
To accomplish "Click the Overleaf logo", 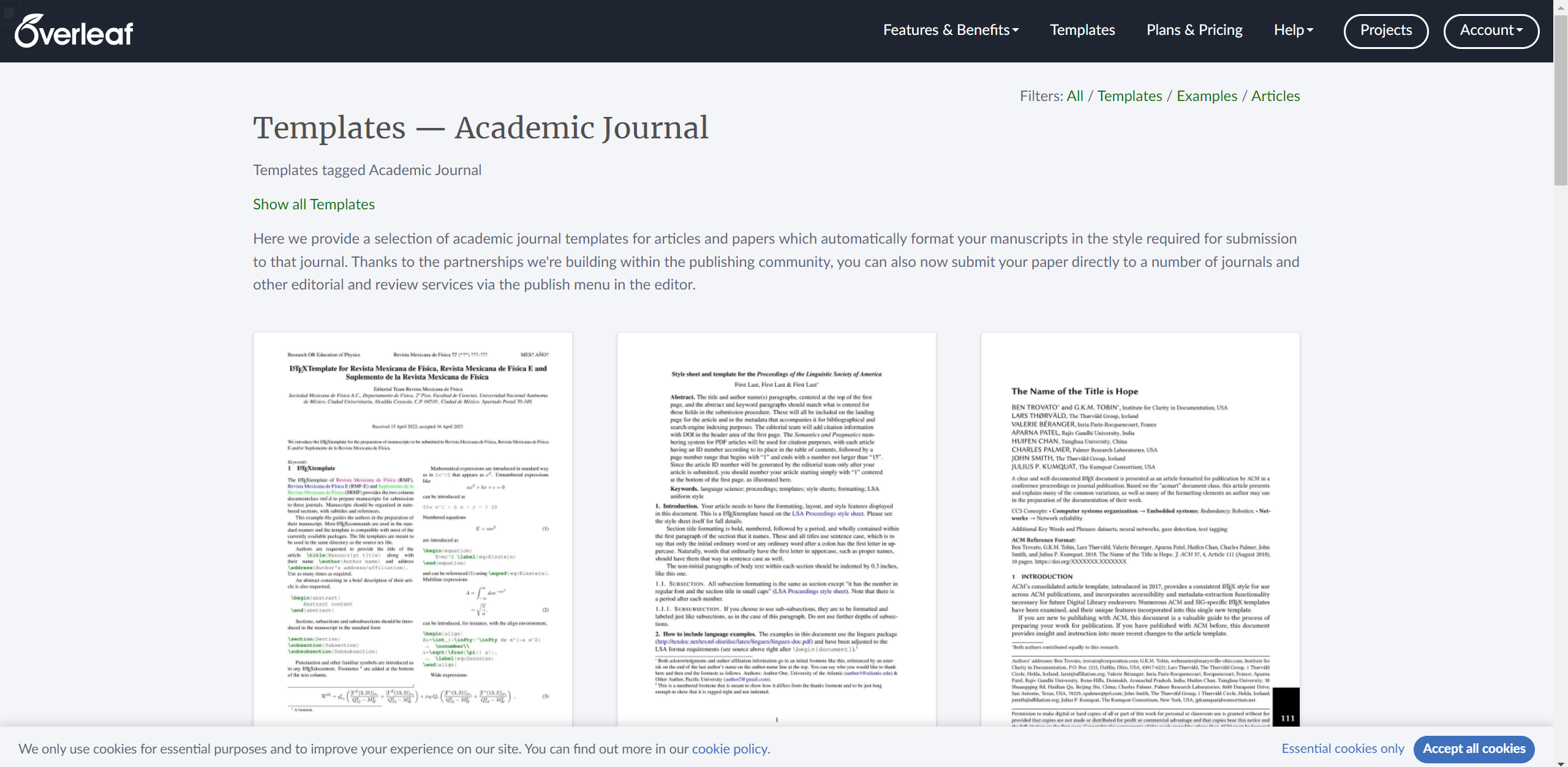I will (74, 31).
